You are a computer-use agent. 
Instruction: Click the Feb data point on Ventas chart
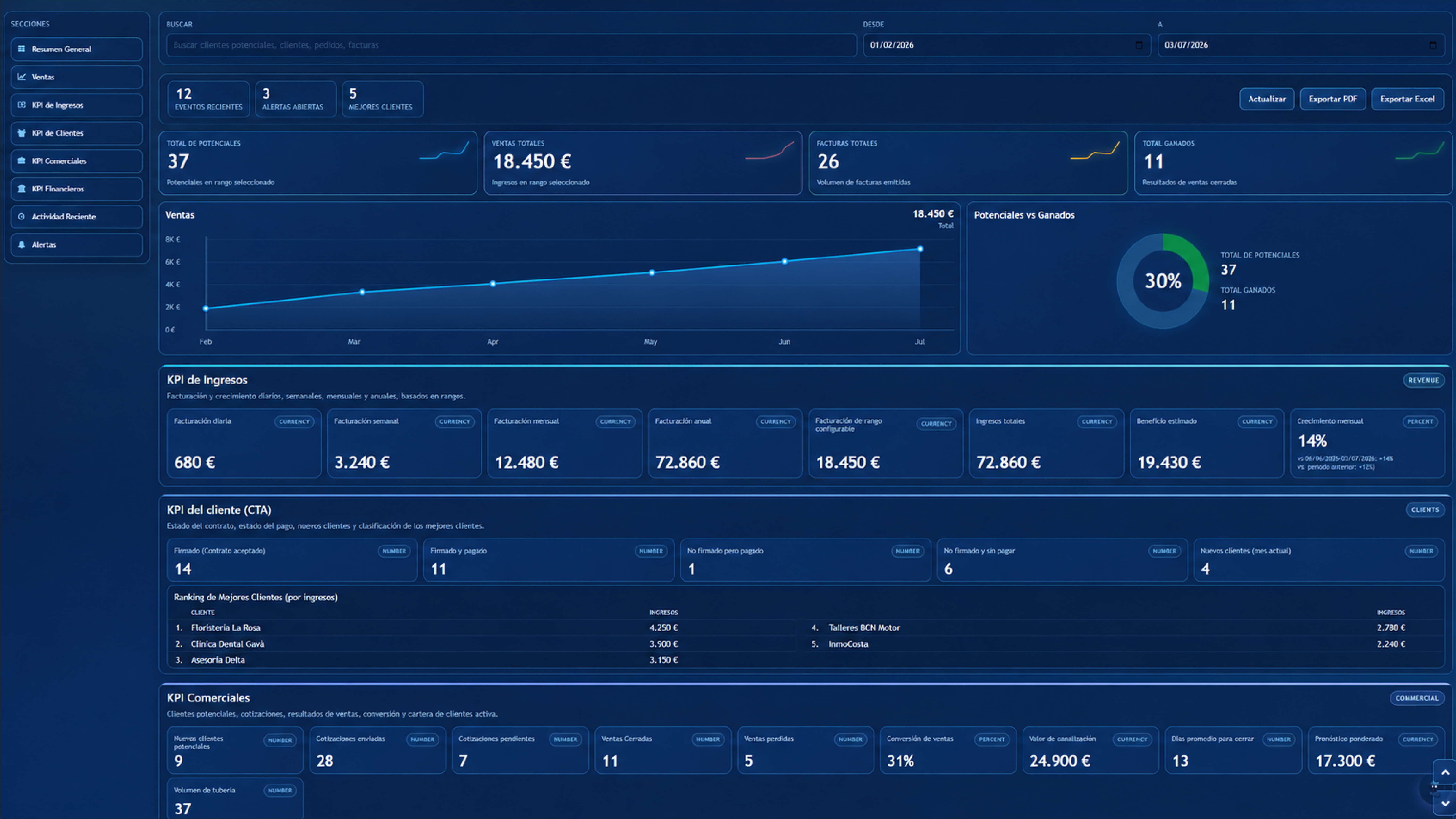click(206, 309)
